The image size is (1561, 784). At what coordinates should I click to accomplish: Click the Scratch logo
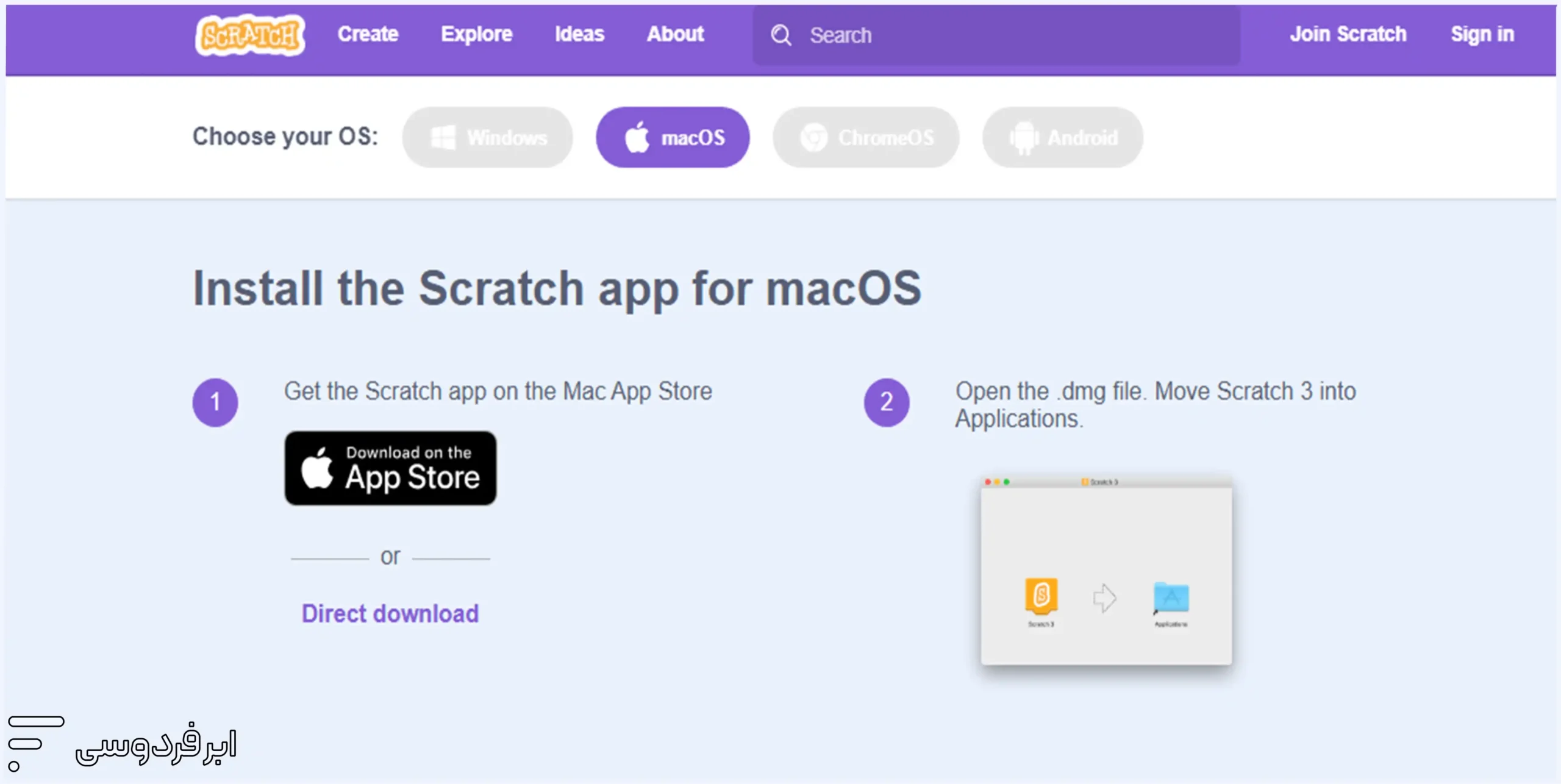250,35
